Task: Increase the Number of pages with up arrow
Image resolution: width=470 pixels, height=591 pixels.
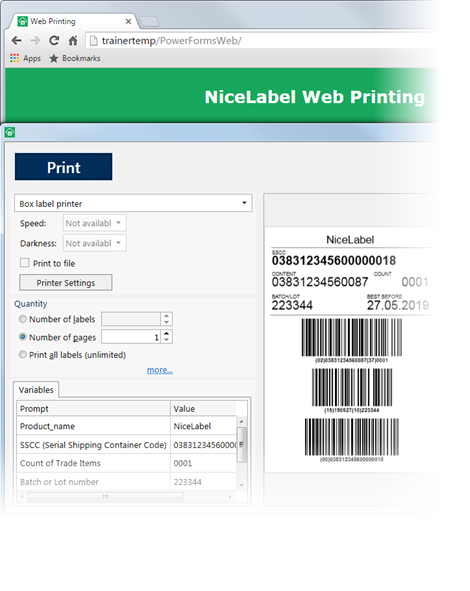Action: (x=167, y=334)
